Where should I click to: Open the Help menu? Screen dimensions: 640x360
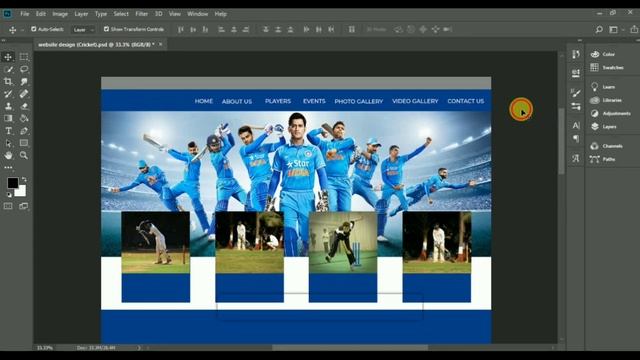(x=220, y=14)
